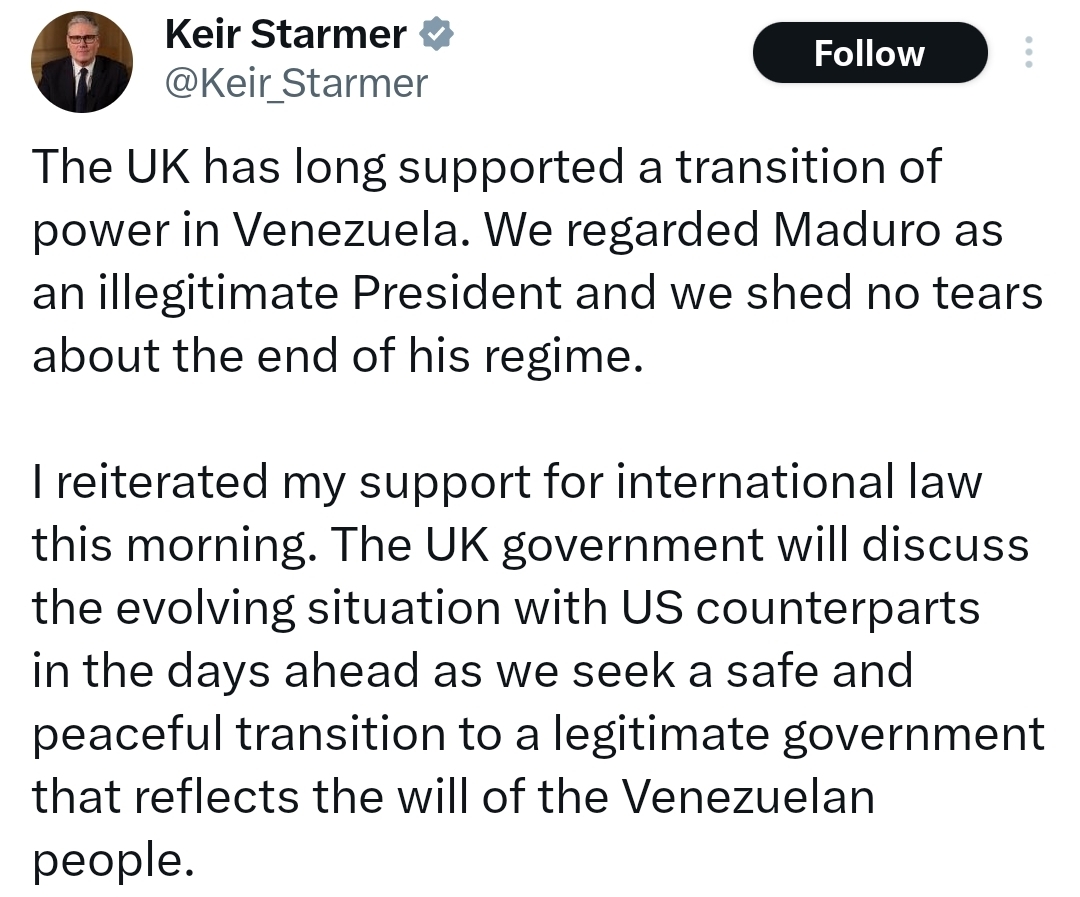Open the @Keir_Starmer handle link
Viewport: 1080px width, 897px height.
point(295,83)
